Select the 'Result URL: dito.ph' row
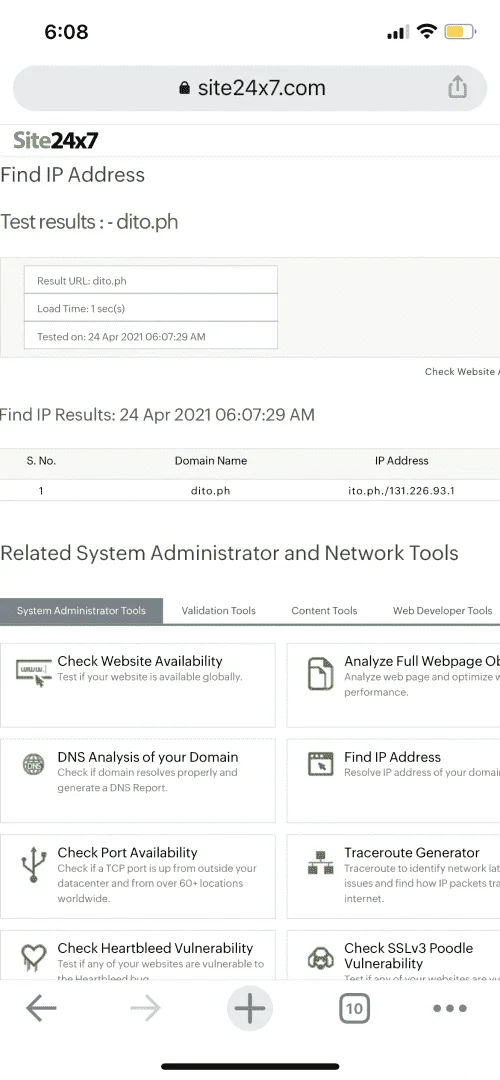The height and width of the screenshot is (1080, 500). coord(151,280)
